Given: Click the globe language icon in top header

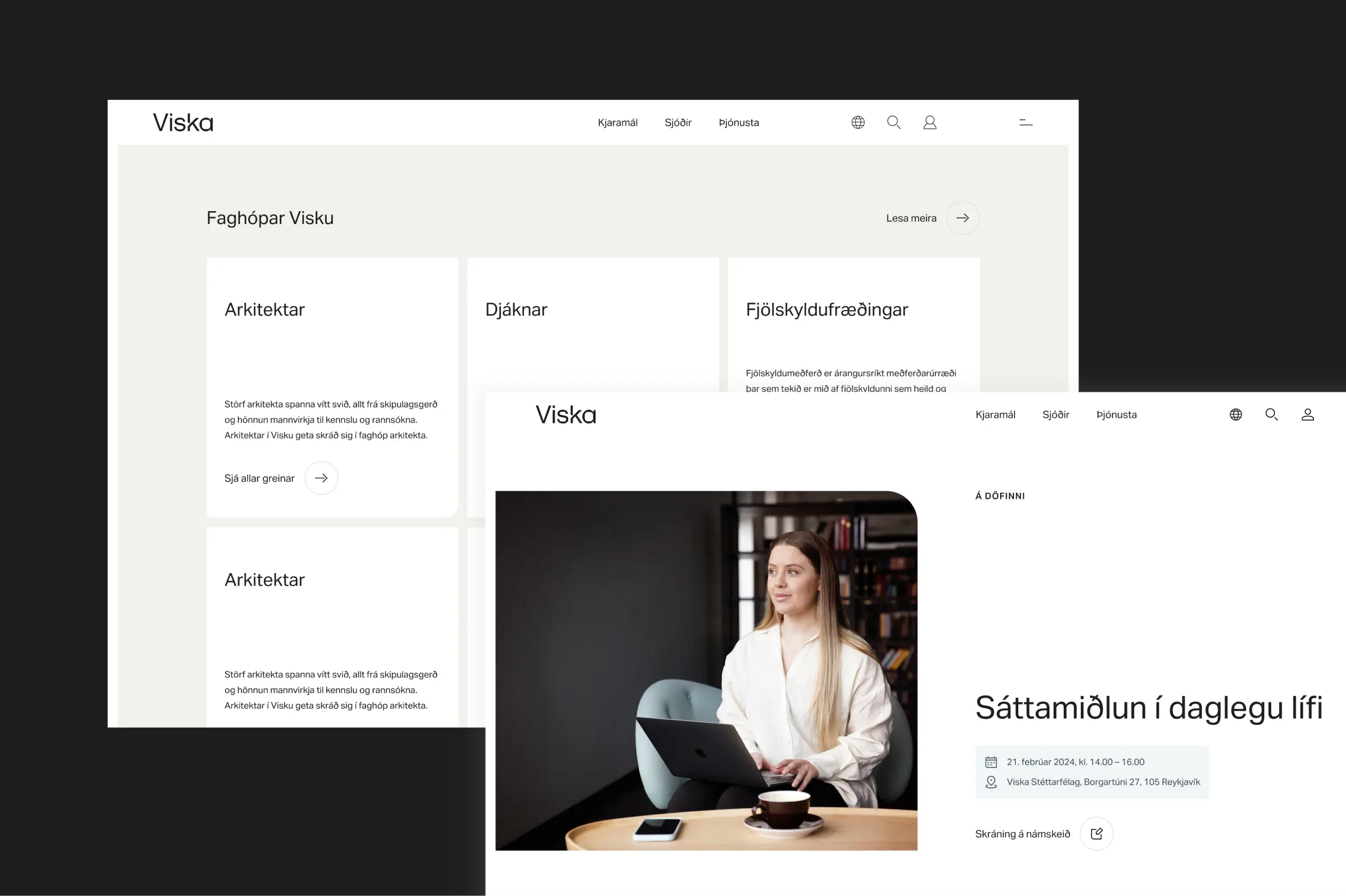Looking at the screenshot, I should pos(857,122).
